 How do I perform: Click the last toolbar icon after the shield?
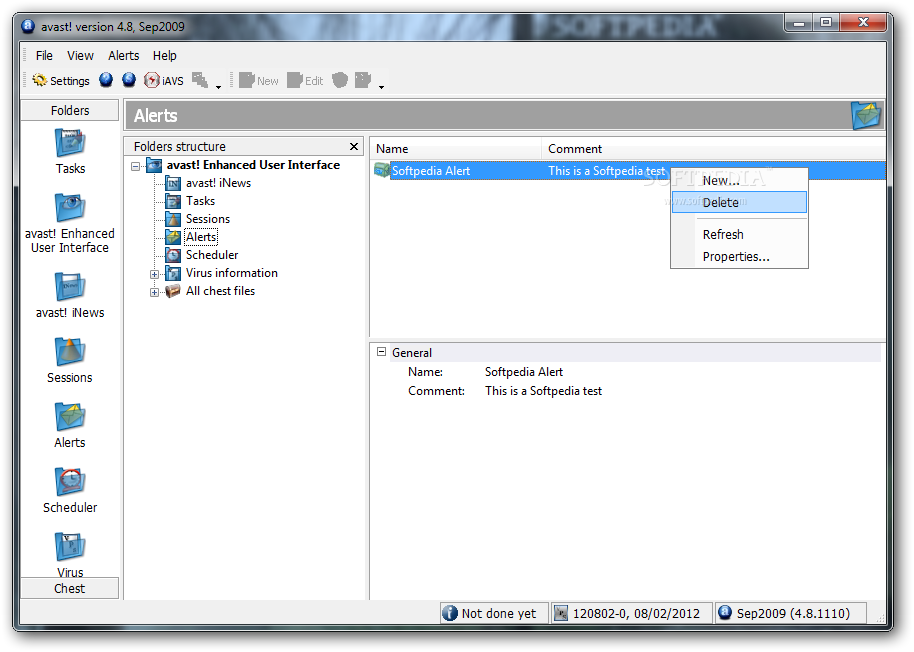(x=363, y=80)
